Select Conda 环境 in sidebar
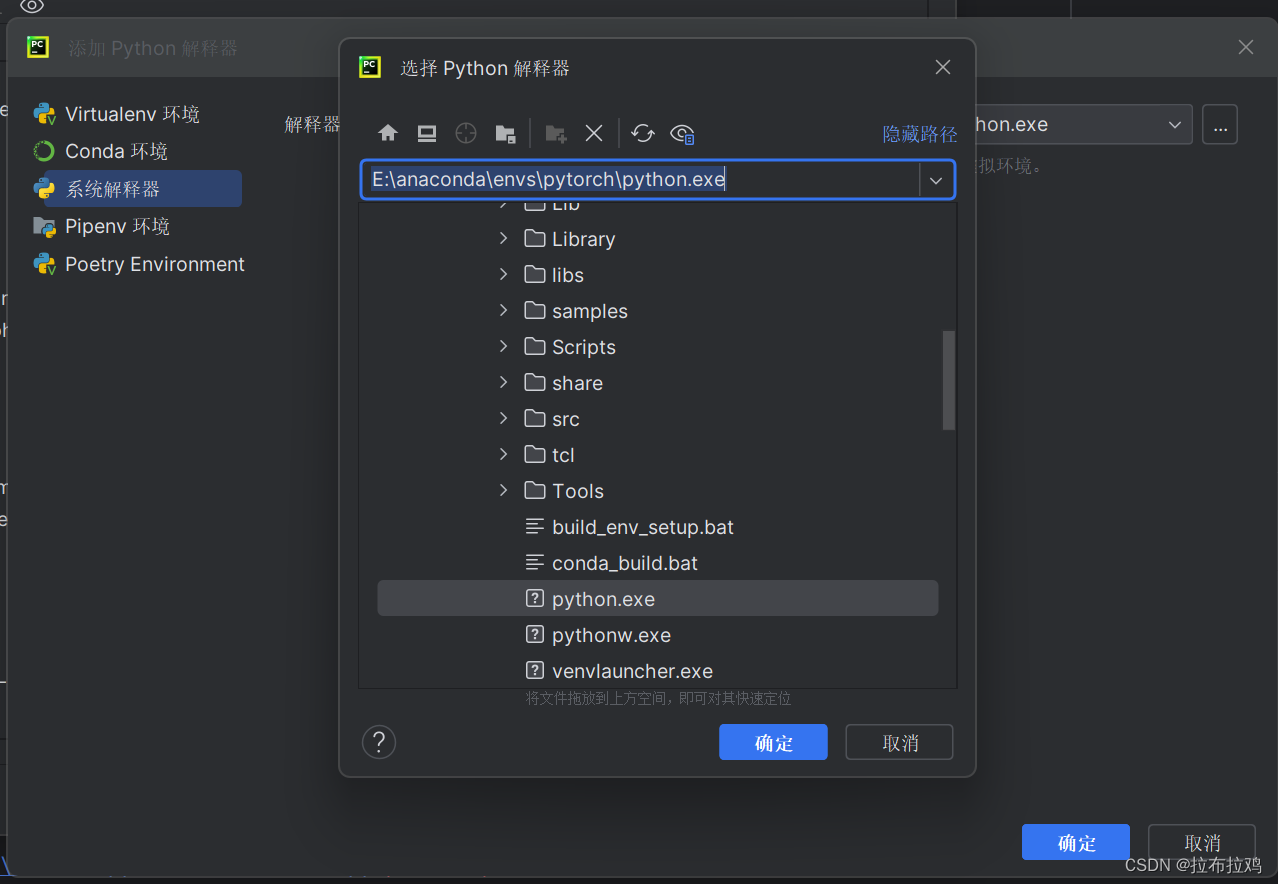The height and width of the screenshot is (884, 1278). pos(137,151)
